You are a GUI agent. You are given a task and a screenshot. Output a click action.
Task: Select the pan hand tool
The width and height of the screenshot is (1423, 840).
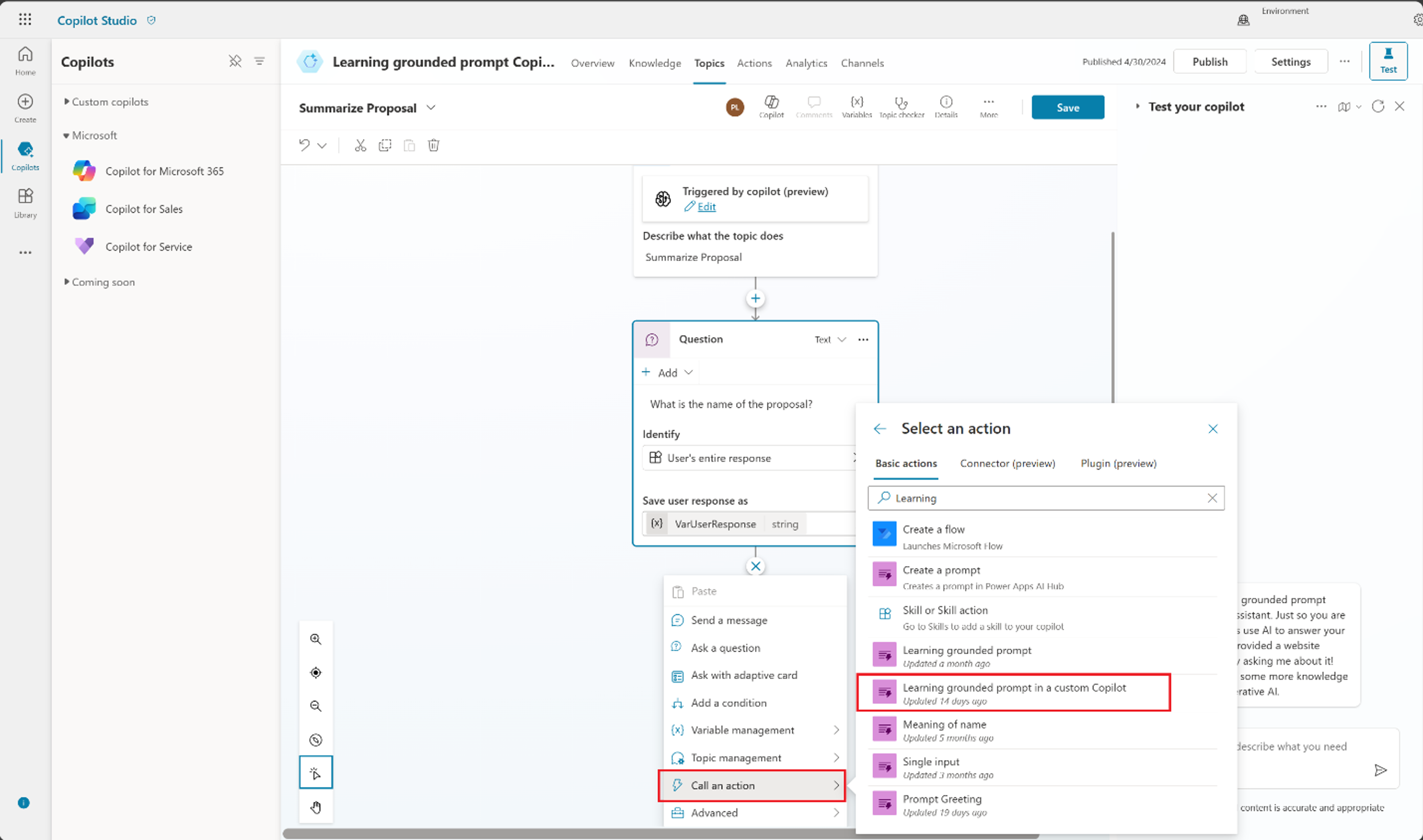coord(316,807)
